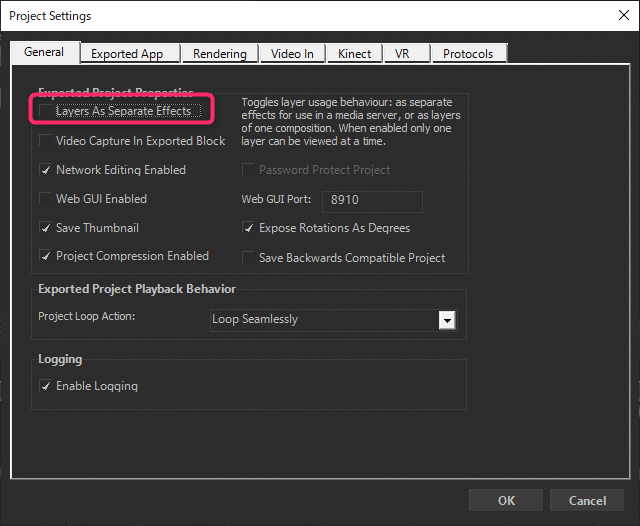This screenshot has width=640, height=526.
Task: Click the layer usage behaviour description text
Action: click(x=351, y=122)
